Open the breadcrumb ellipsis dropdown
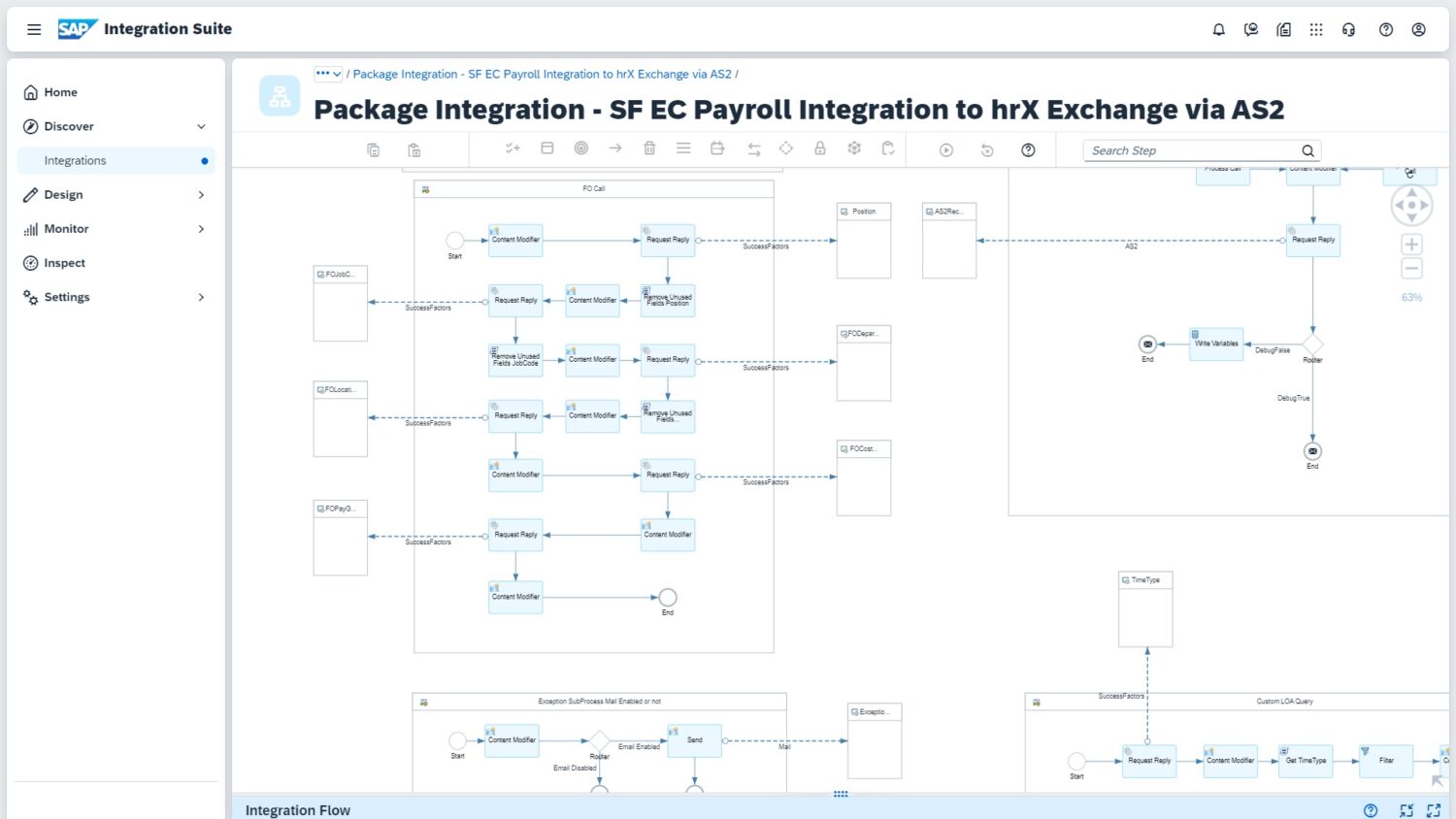Viewport: 1456px width, 819px height. pyautogui.click(x=328, y=74)
